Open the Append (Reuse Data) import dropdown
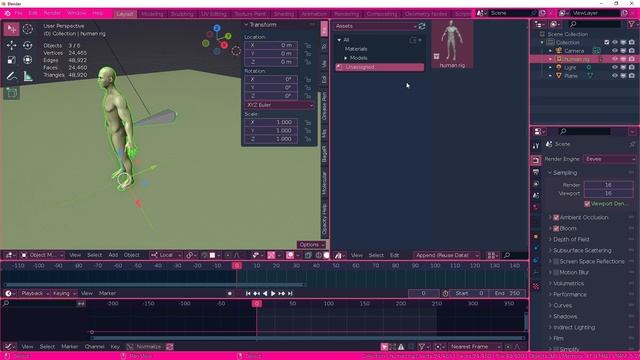The height and width of the screenshot is (360, 640). [x=447, y=255]
